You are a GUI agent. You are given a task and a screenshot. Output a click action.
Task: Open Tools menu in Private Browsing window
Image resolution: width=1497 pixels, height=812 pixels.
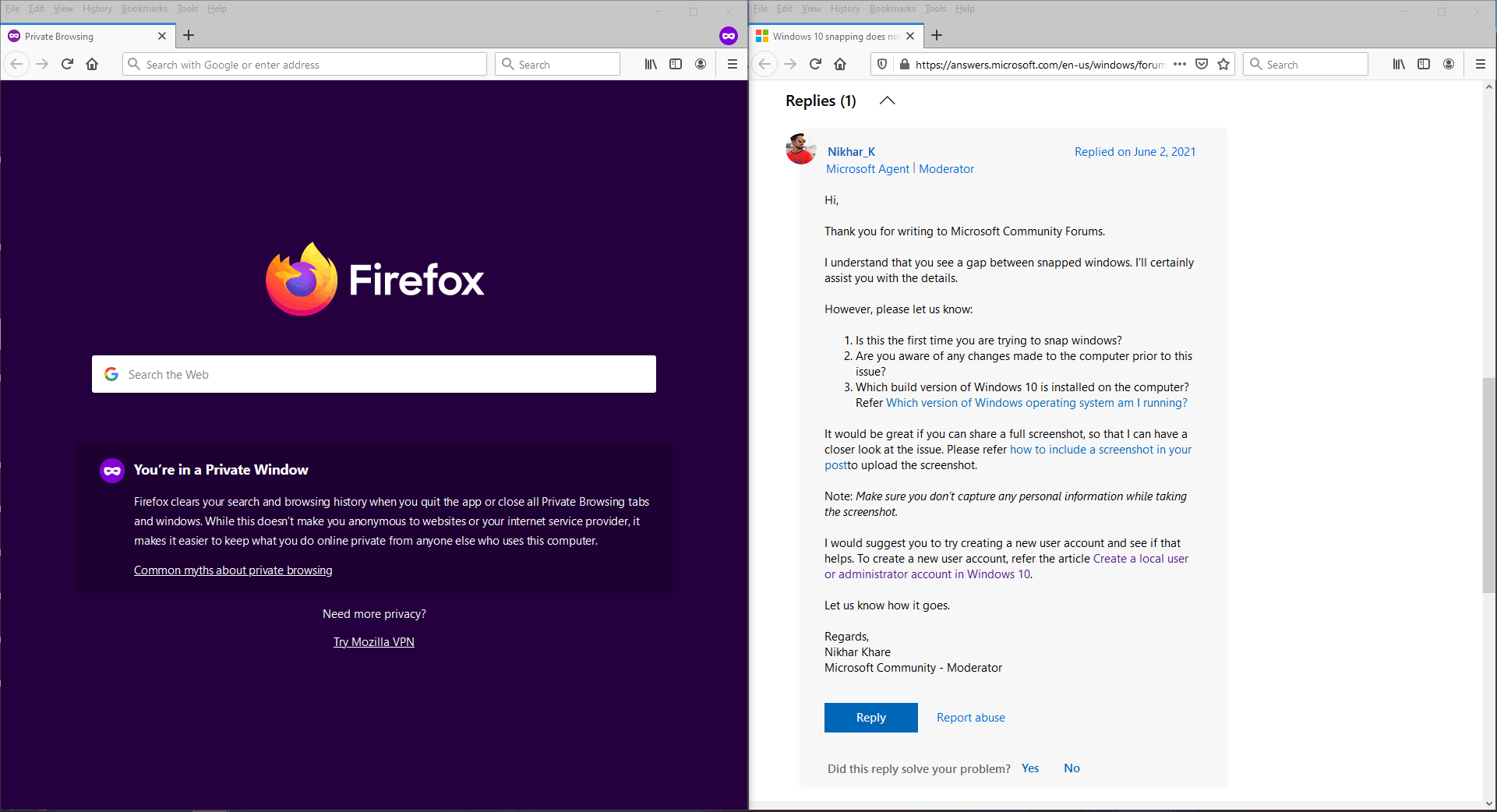[187, 9]
